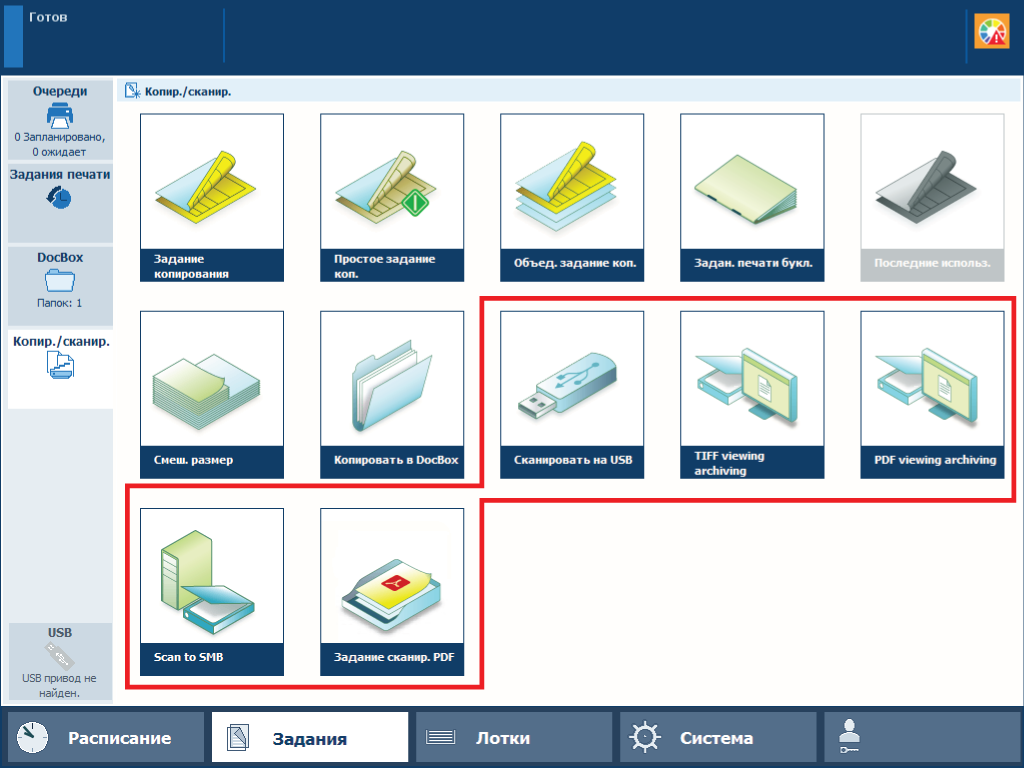Click the Копир./сканир. header icon
This screenshot has height=768, width=1024.
click(133, 91)
